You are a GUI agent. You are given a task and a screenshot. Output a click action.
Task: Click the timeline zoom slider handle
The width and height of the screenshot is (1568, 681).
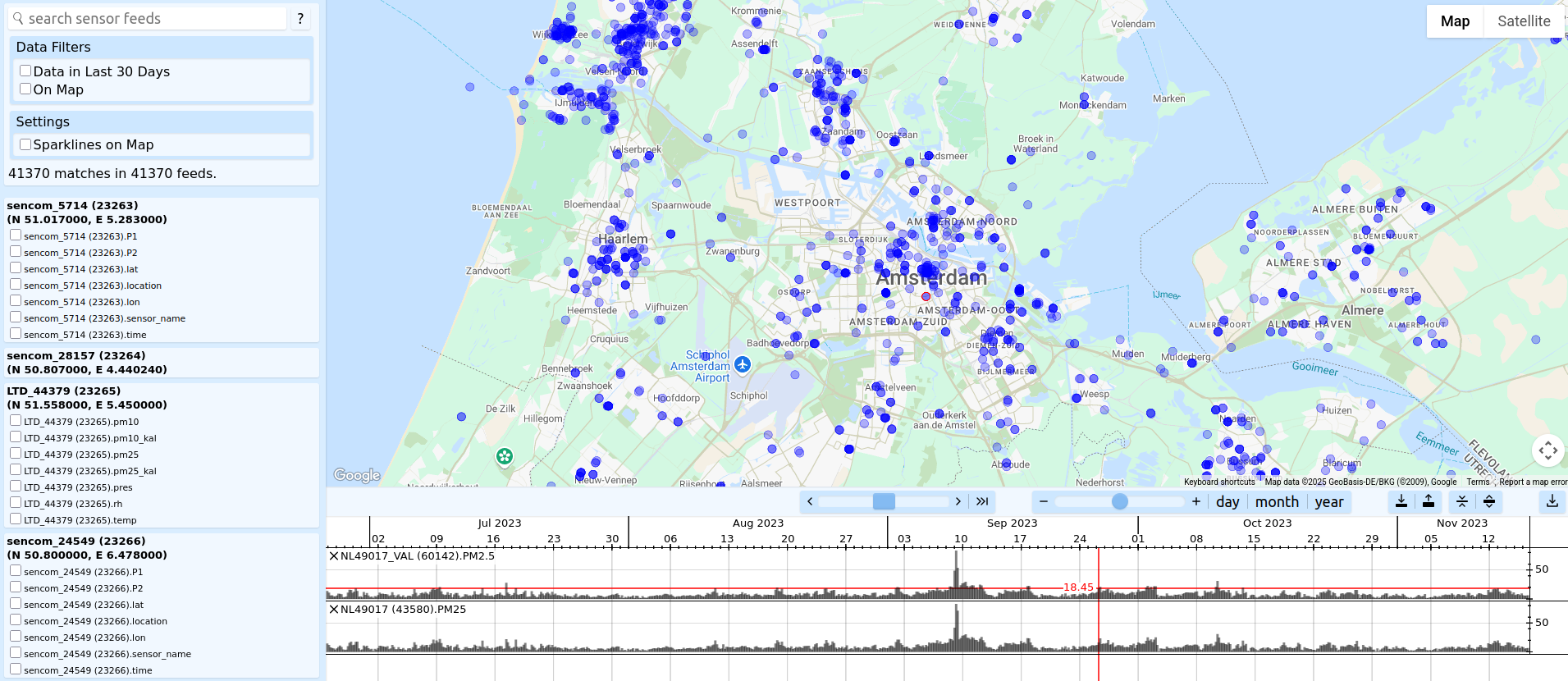click(x=1120, y=501)
